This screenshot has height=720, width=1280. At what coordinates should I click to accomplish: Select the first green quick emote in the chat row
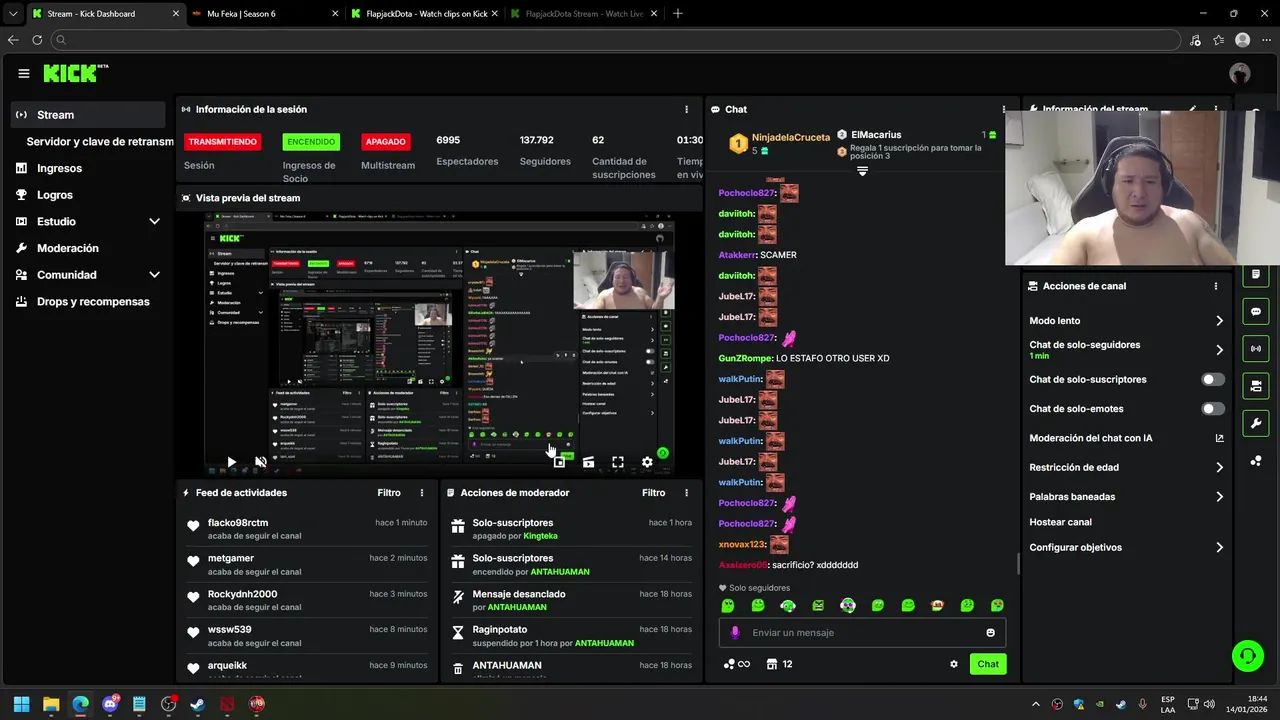(x=728, y=605)
